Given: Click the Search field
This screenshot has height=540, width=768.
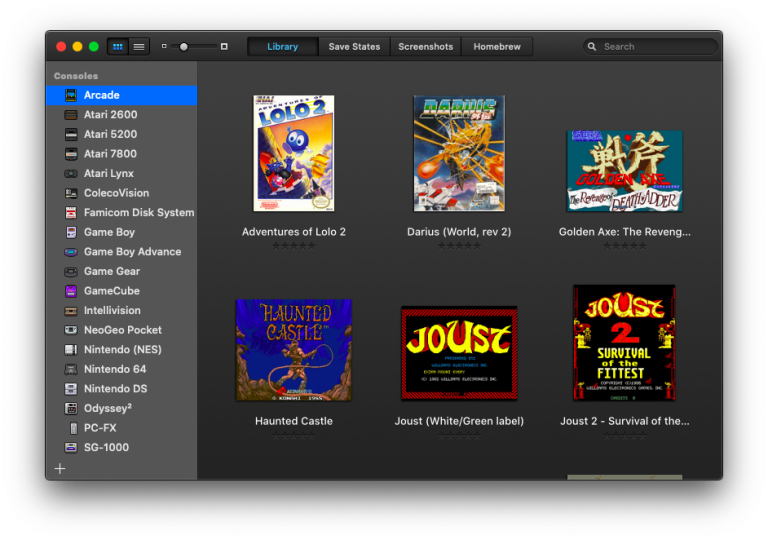Looking at the screenshot, I should 655,47.
